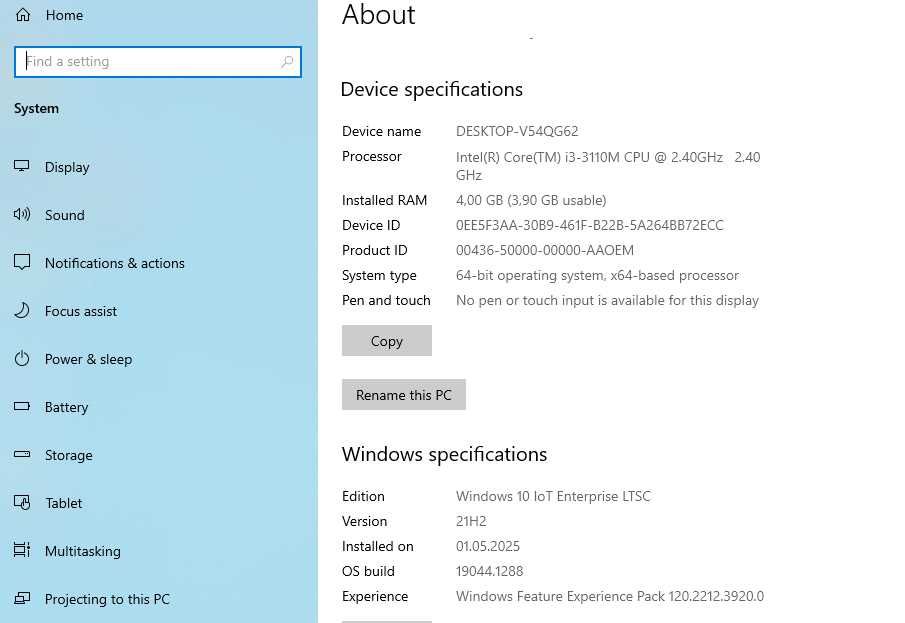905x623 pixels.
Task: Select System type 64-bit value
Action: coord(597,275)
